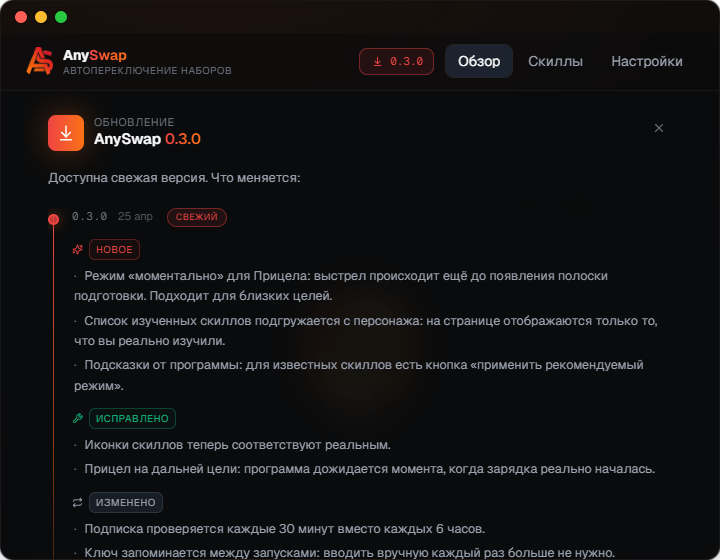The image size is (720, 560).
Task: Click the line "Подписка проверяется каждые 30 минут"
Action: click(x=280, y=529)
